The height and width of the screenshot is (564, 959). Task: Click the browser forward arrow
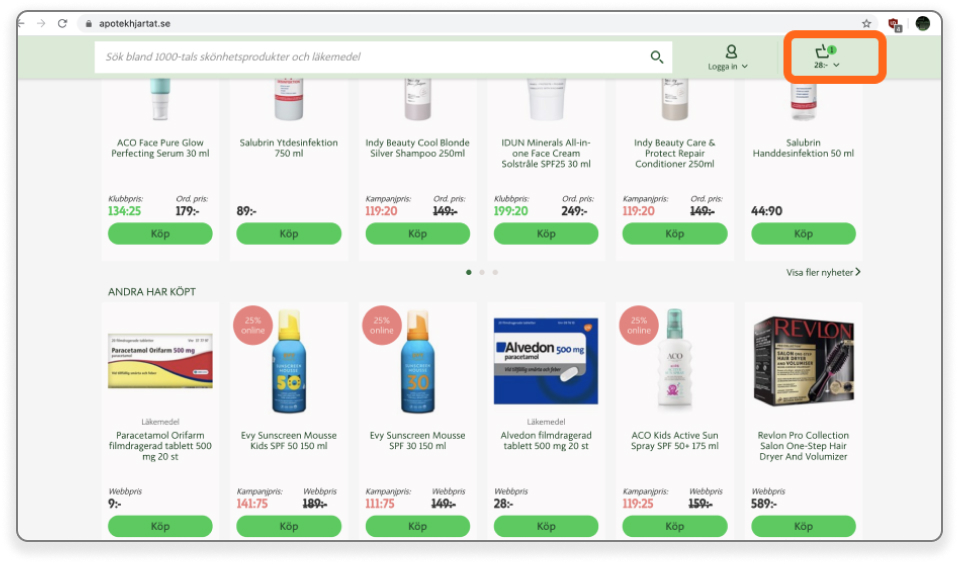41,23
